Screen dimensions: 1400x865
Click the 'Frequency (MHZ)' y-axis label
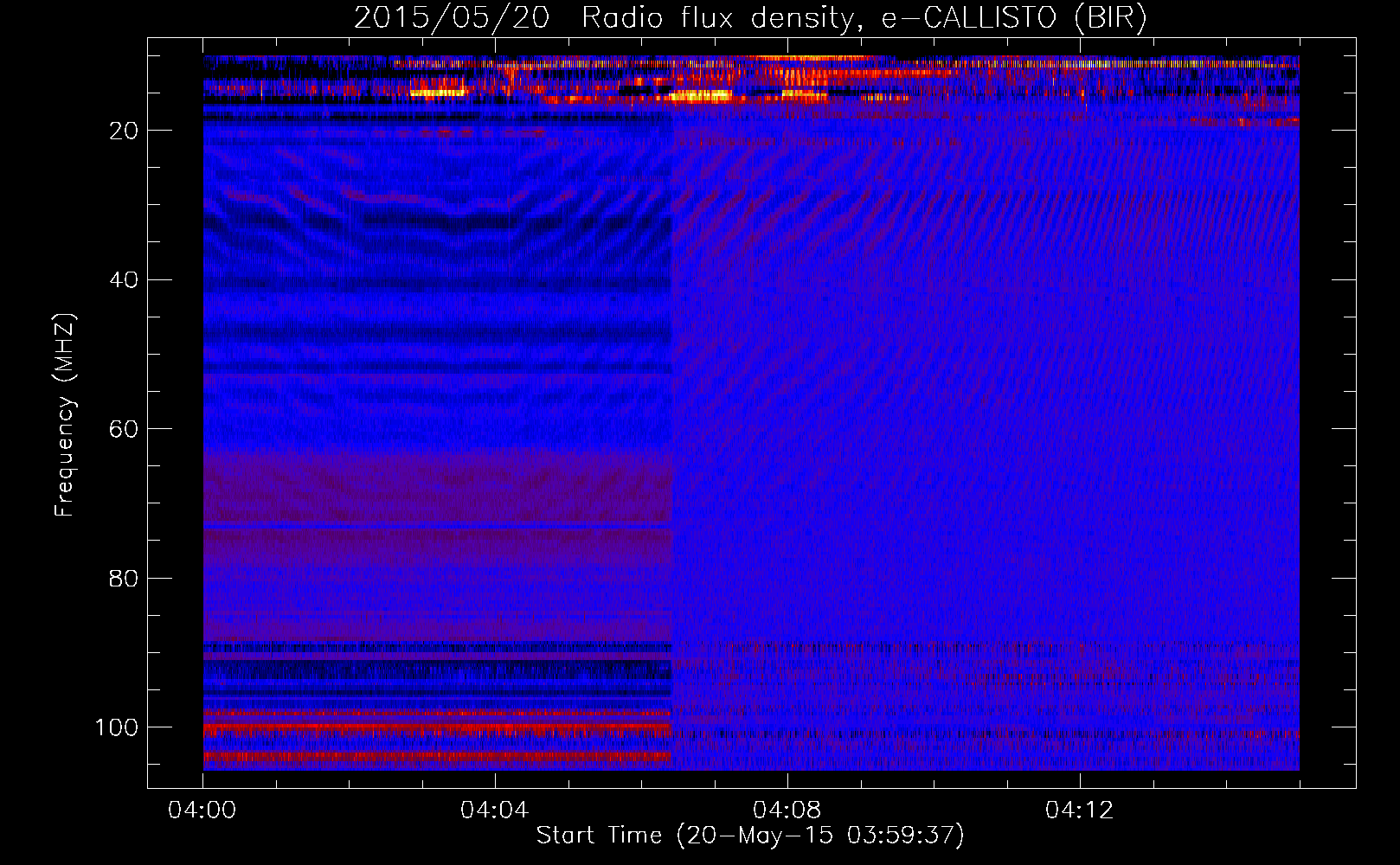click(x=65, y=415)
